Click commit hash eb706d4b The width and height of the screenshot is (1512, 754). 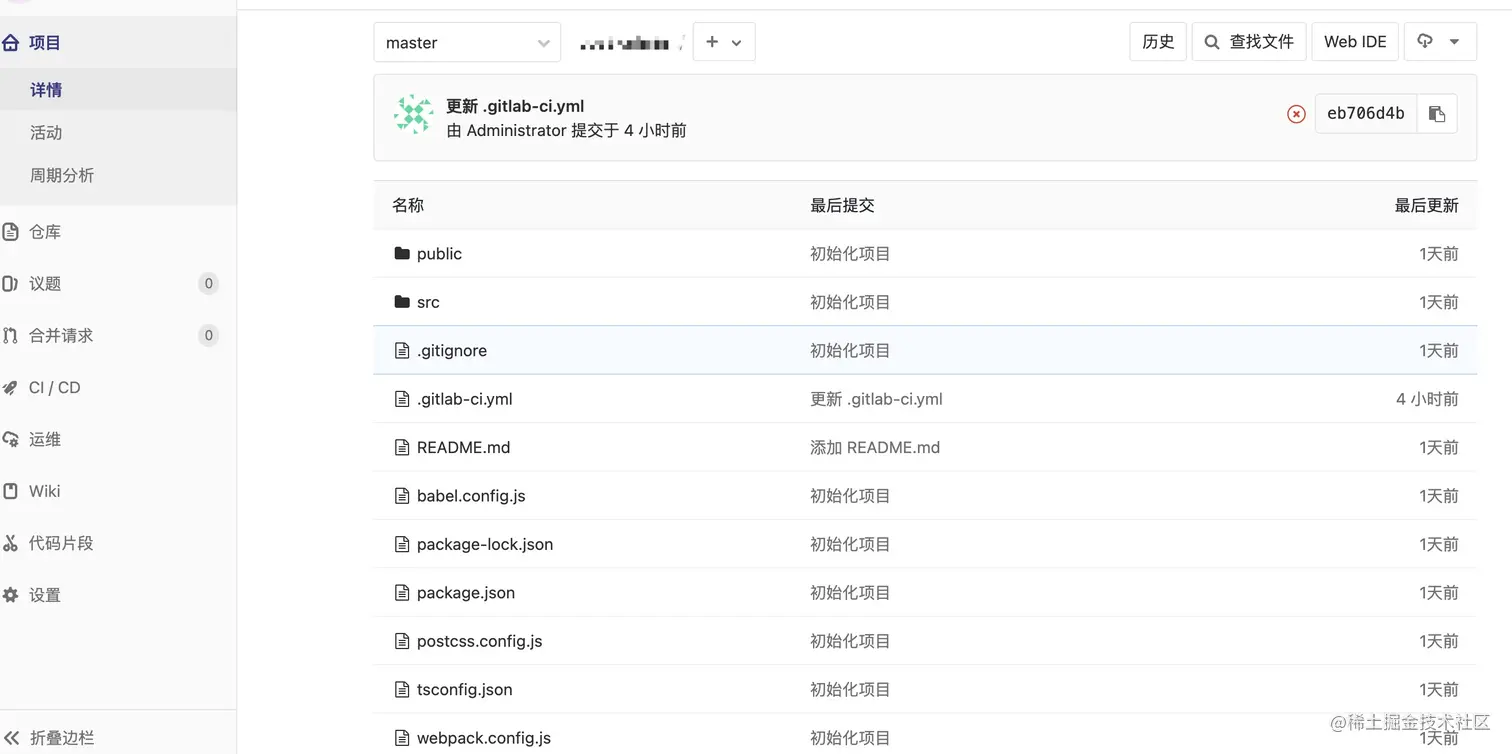click(1365, 114)
